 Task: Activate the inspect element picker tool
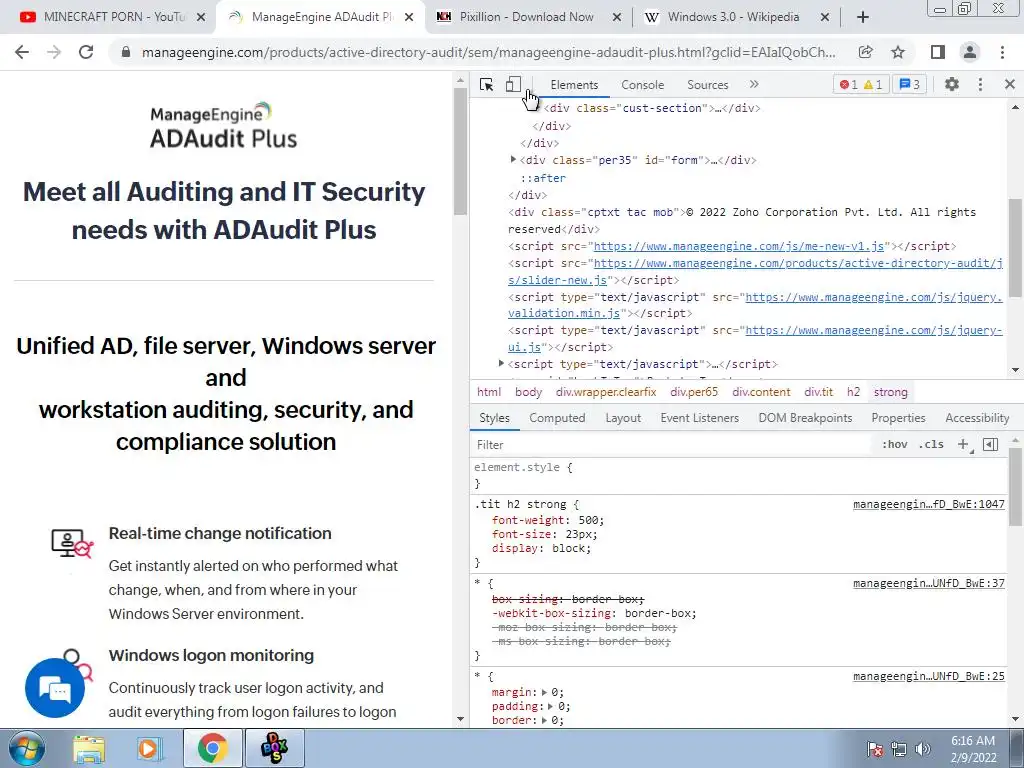pos(487,85)
